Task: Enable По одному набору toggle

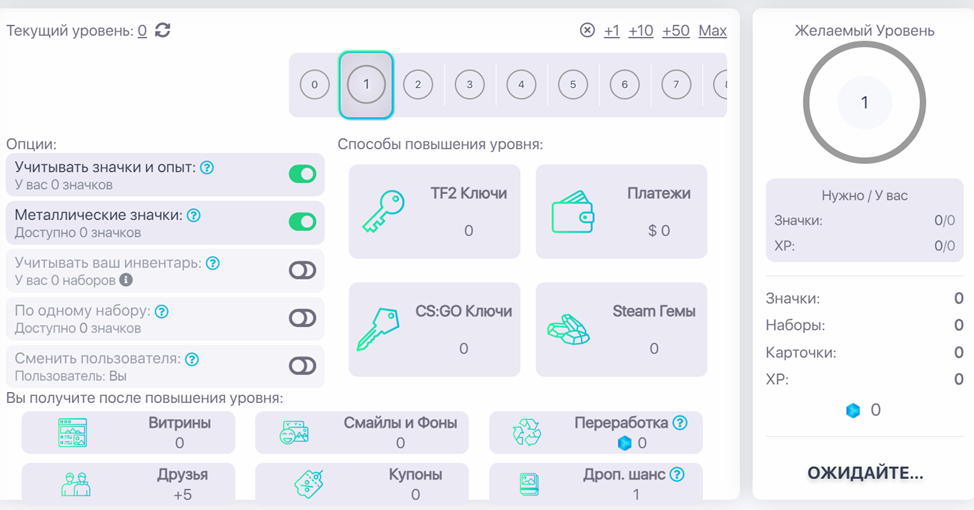Action: point(302,318)
